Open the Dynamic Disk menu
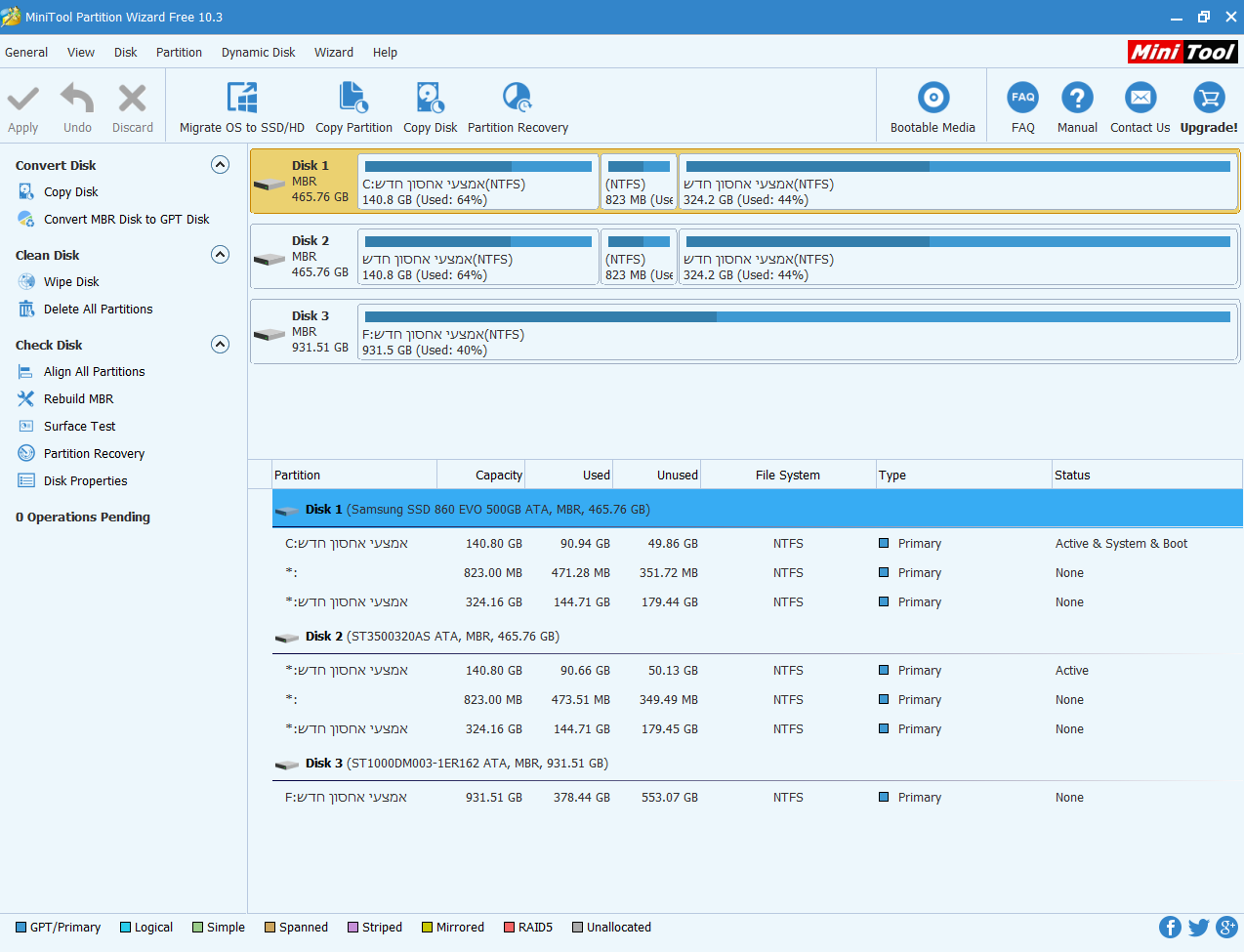The height and width of the screenshot is (952, 1244). pos(258,53)
